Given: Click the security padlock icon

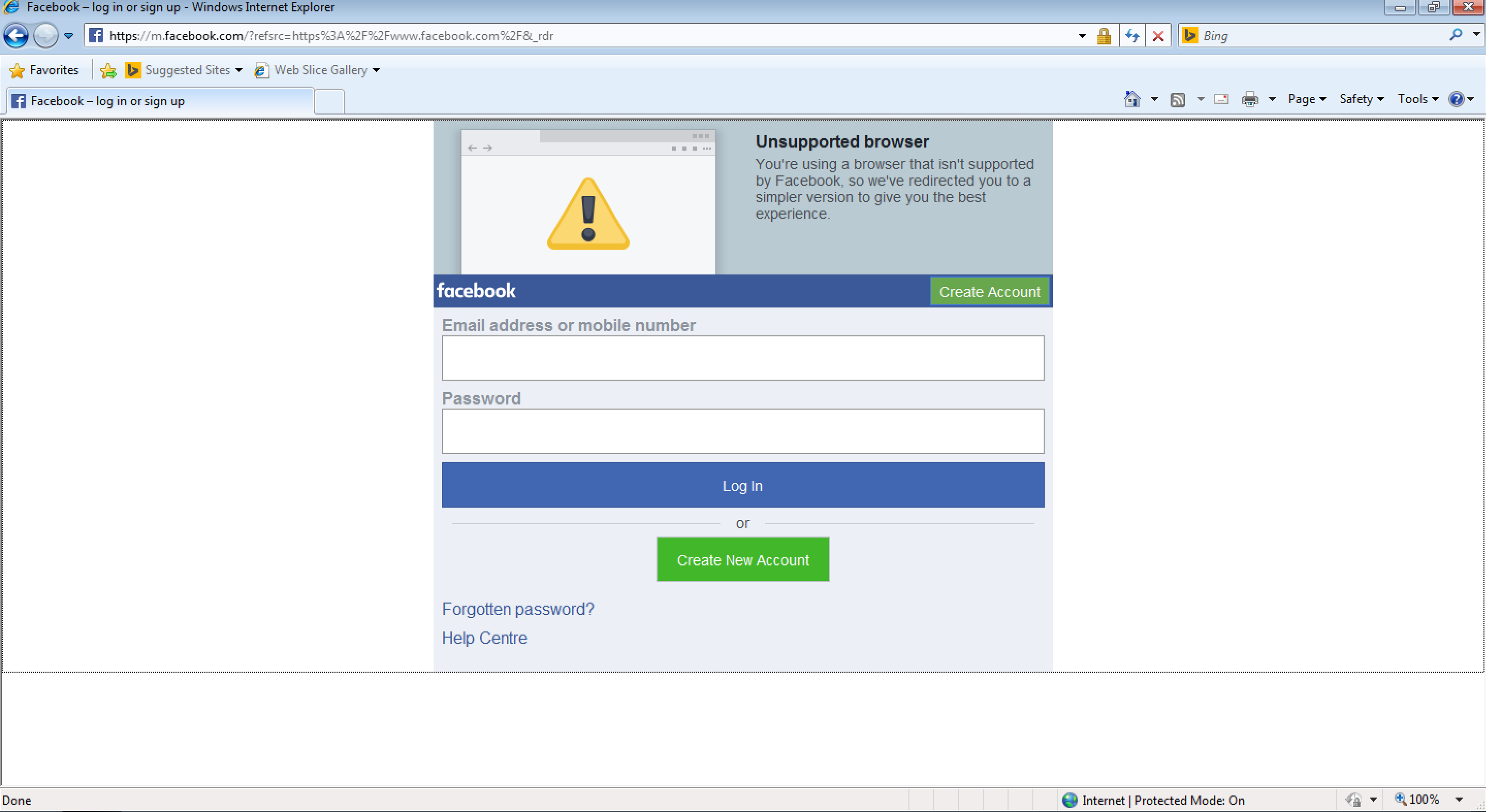Looking at the screenshot, I should tap(1104, 36).
